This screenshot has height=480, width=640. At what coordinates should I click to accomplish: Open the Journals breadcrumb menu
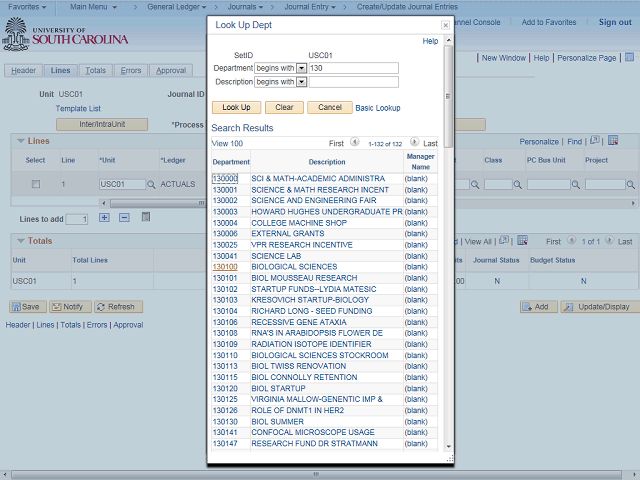245,7
